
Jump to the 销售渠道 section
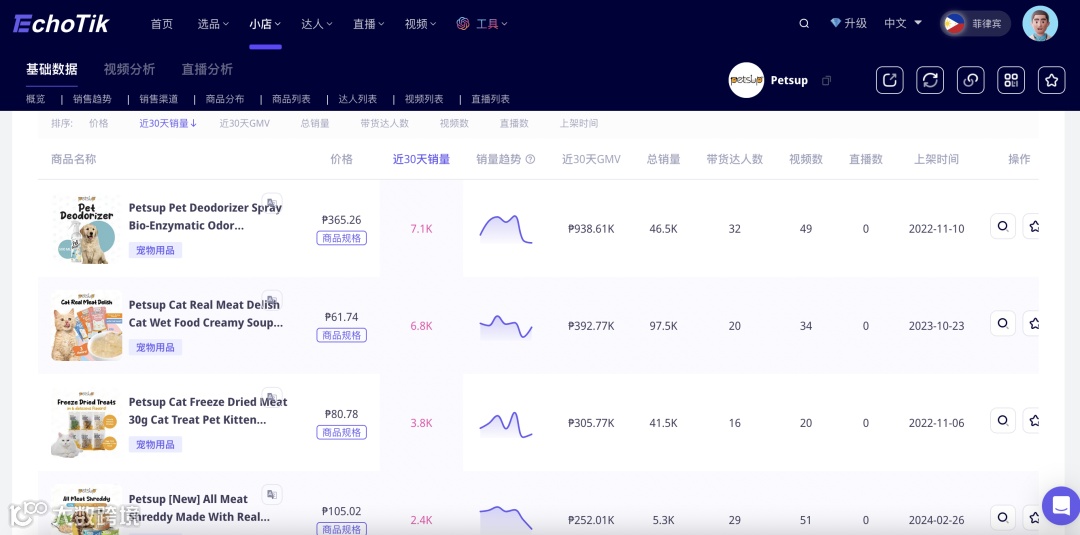point(158,99)
